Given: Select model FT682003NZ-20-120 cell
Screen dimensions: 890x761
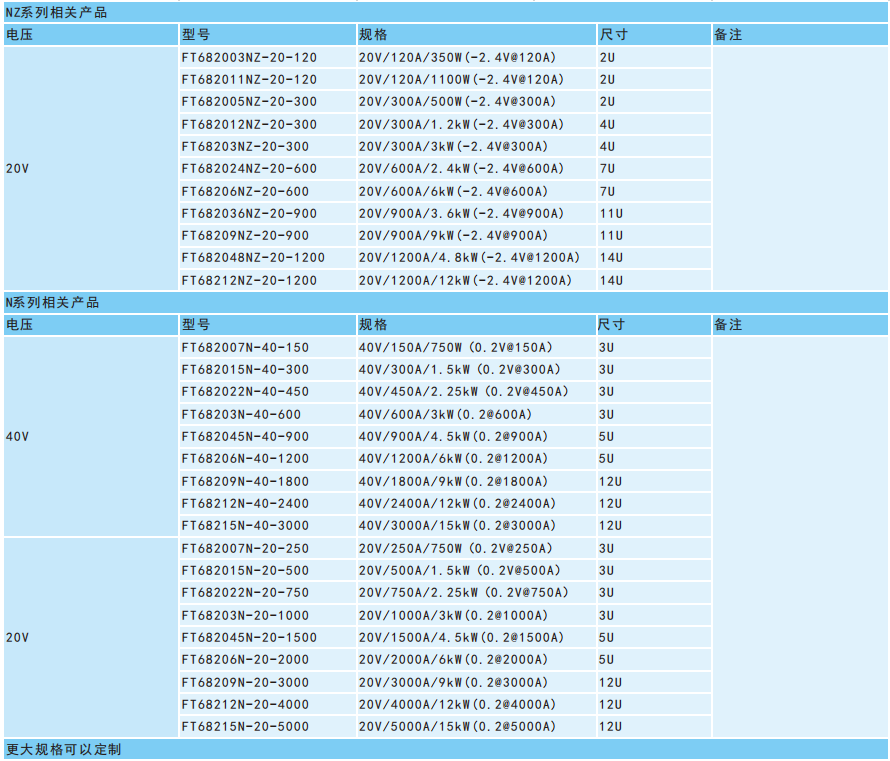Looking at the screenshot, I should pyautogui.click(x=249, y=58).
